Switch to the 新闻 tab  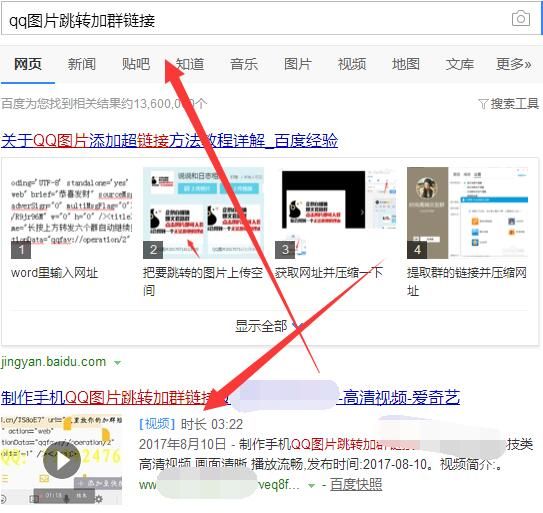(x=82, y=64)
